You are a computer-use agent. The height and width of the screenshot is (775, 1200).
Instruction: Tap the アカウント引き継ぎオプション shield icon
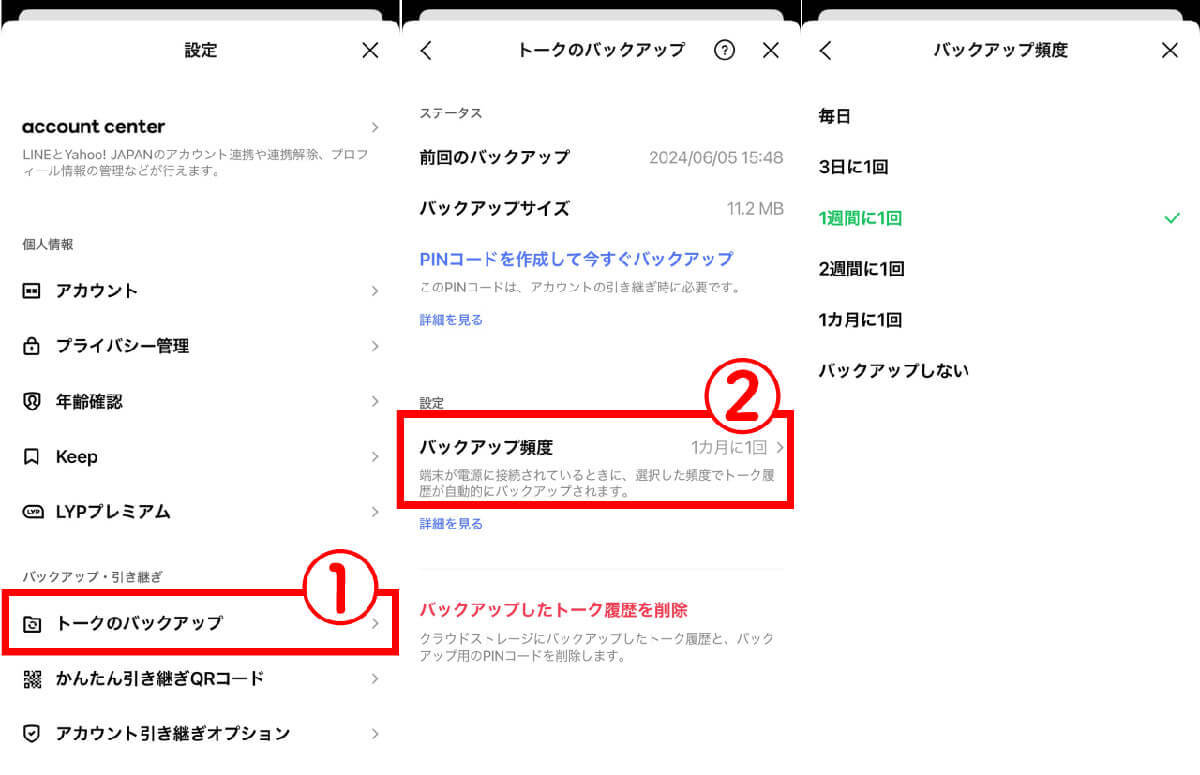click(x=32, y=734)
